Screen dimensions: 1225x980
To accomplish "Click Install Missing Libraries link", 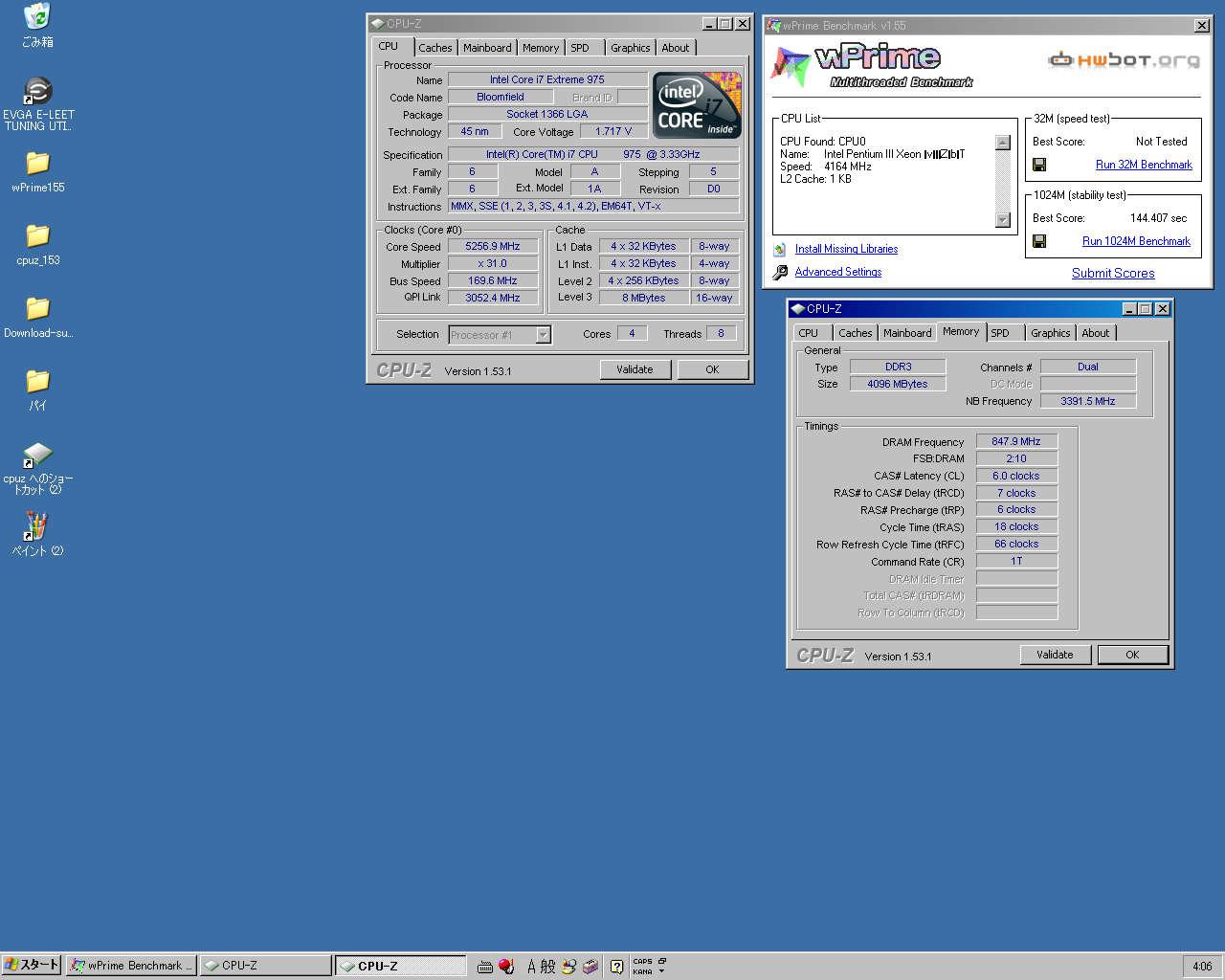I will point(846,249).
